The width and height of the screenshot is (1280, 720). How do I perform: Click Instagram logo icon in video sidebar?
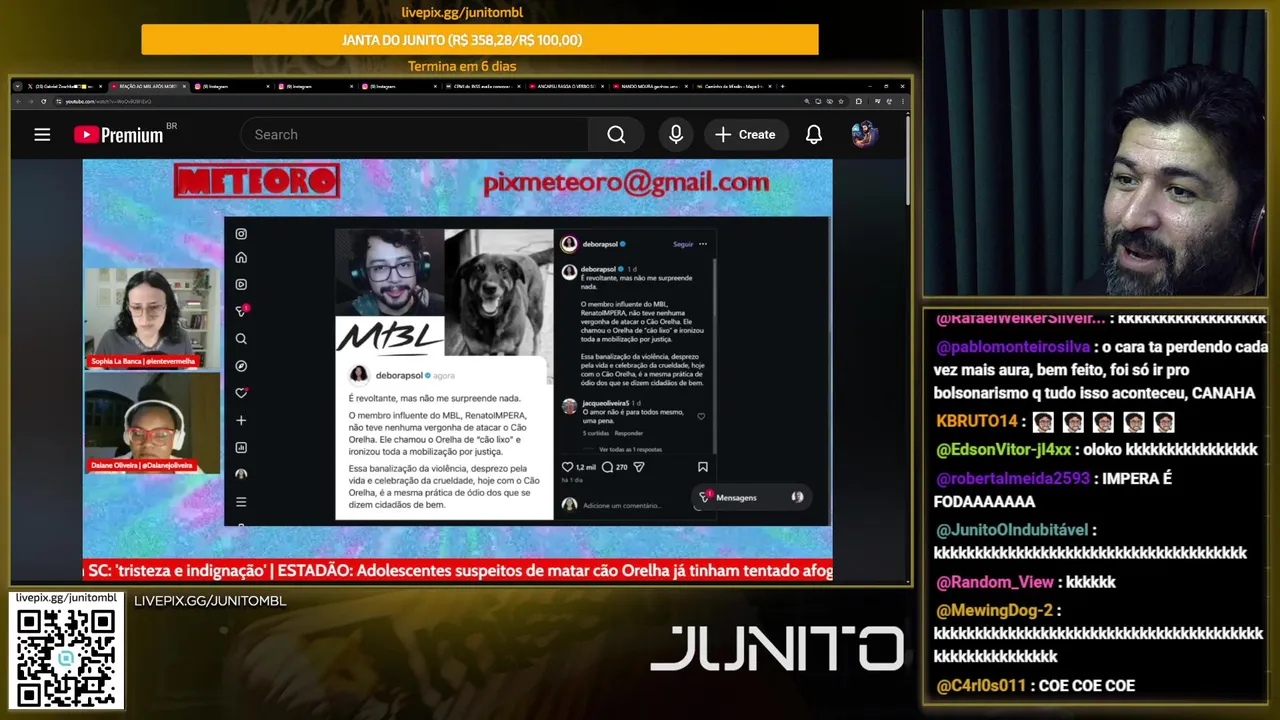tap(241, 234)
